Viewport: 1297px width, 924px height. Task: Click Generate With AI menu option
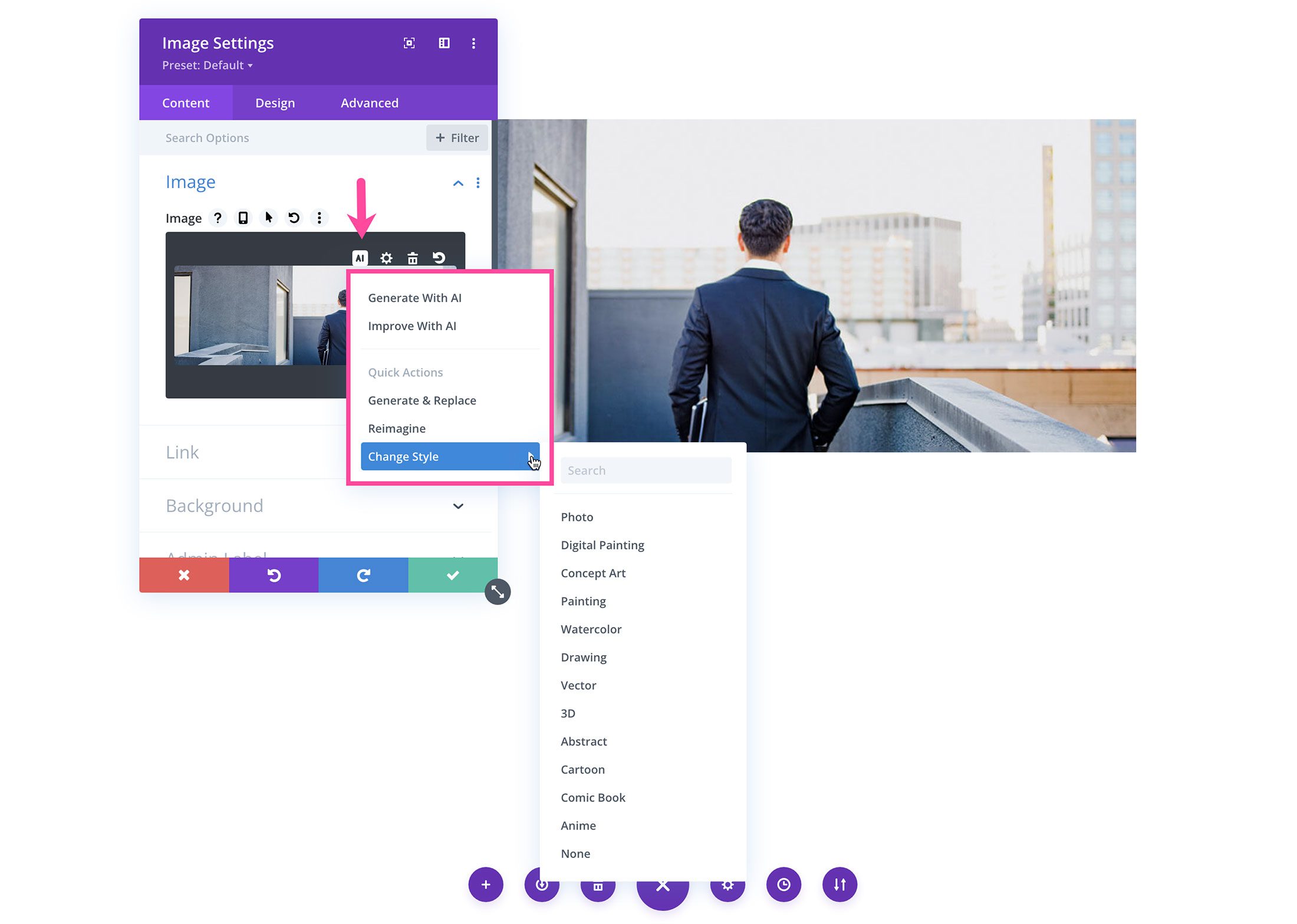417,298
